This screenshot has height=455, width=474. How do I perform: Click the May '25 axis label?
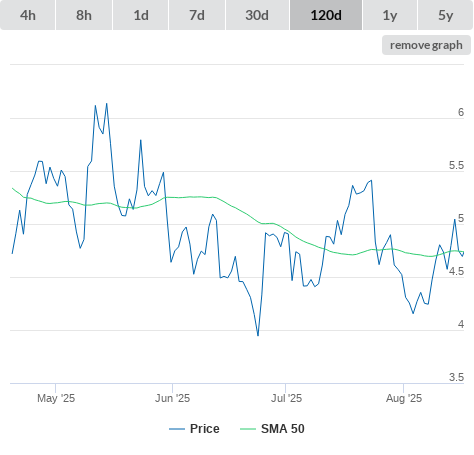point(56,398)
